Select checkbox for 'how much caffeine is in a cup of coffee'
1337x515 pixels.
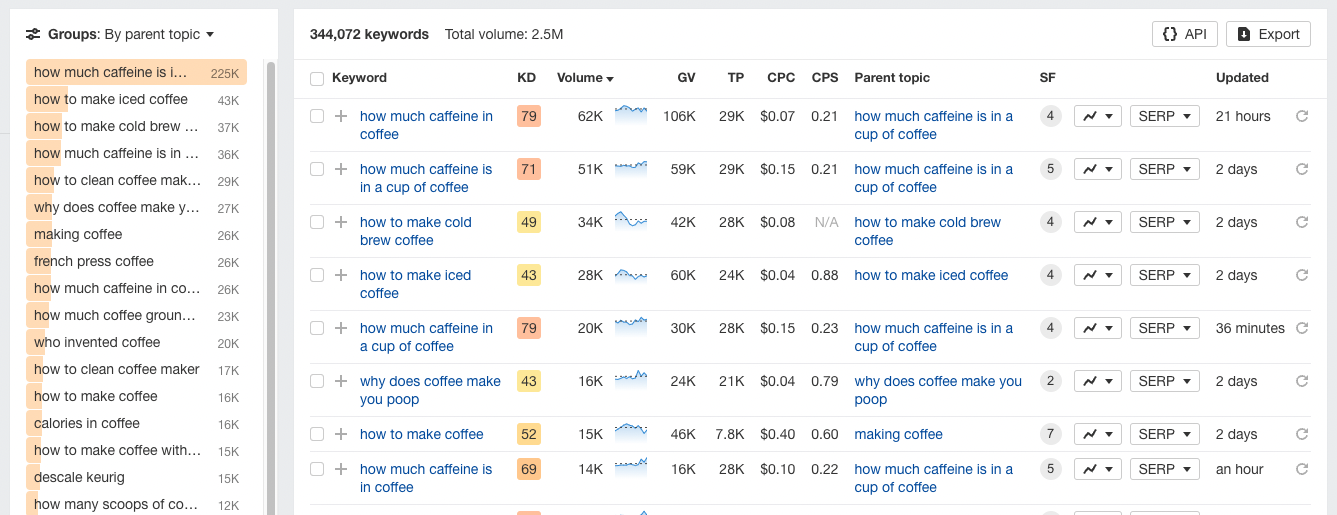317,169
